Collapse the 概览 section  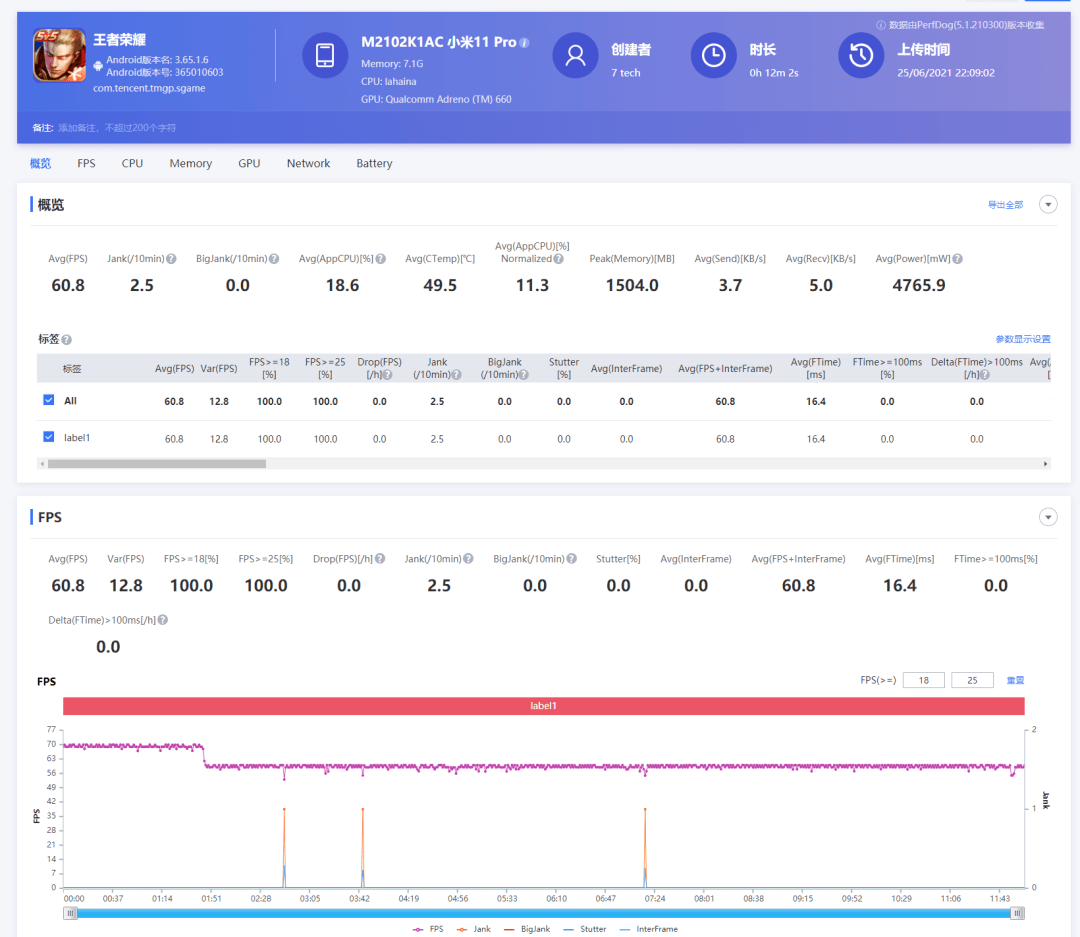(x=1048, y=204)
